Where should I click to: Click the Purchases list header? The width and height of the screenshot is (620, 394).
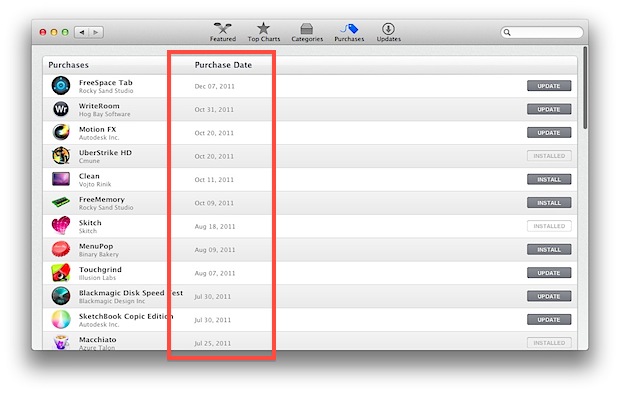[x=68, y=65]
